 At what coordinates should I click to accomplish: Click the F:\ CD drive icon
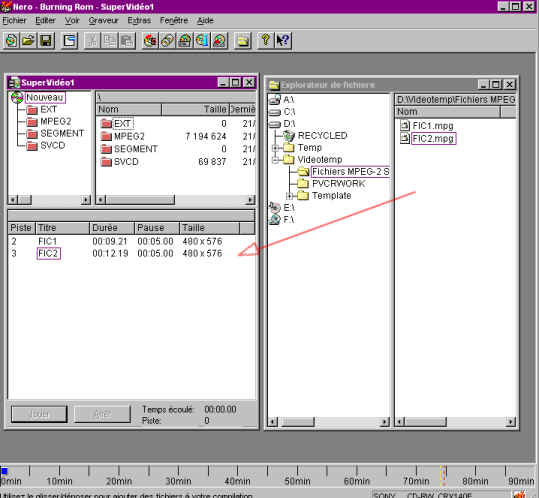coord(275,219)
